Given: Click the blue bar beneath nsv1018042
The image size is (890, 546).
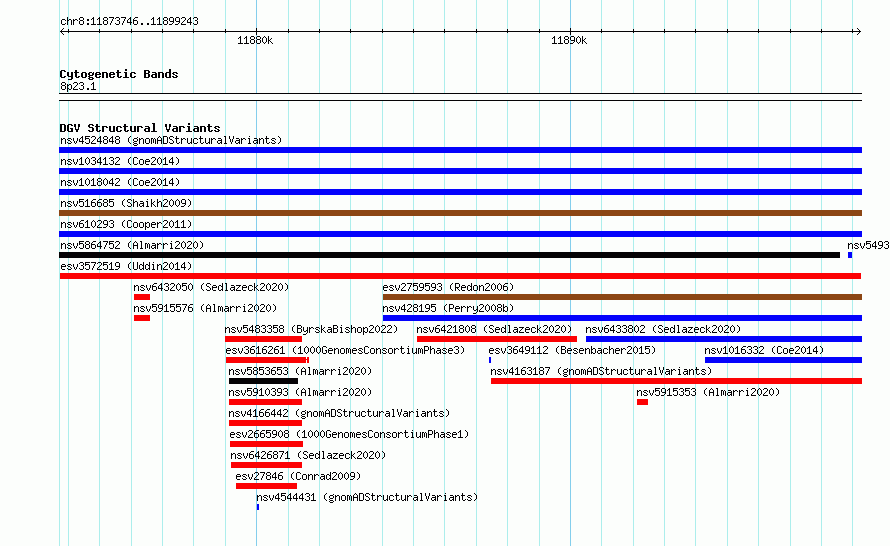Looking at the screenshot, I should [x=460, y=192].
